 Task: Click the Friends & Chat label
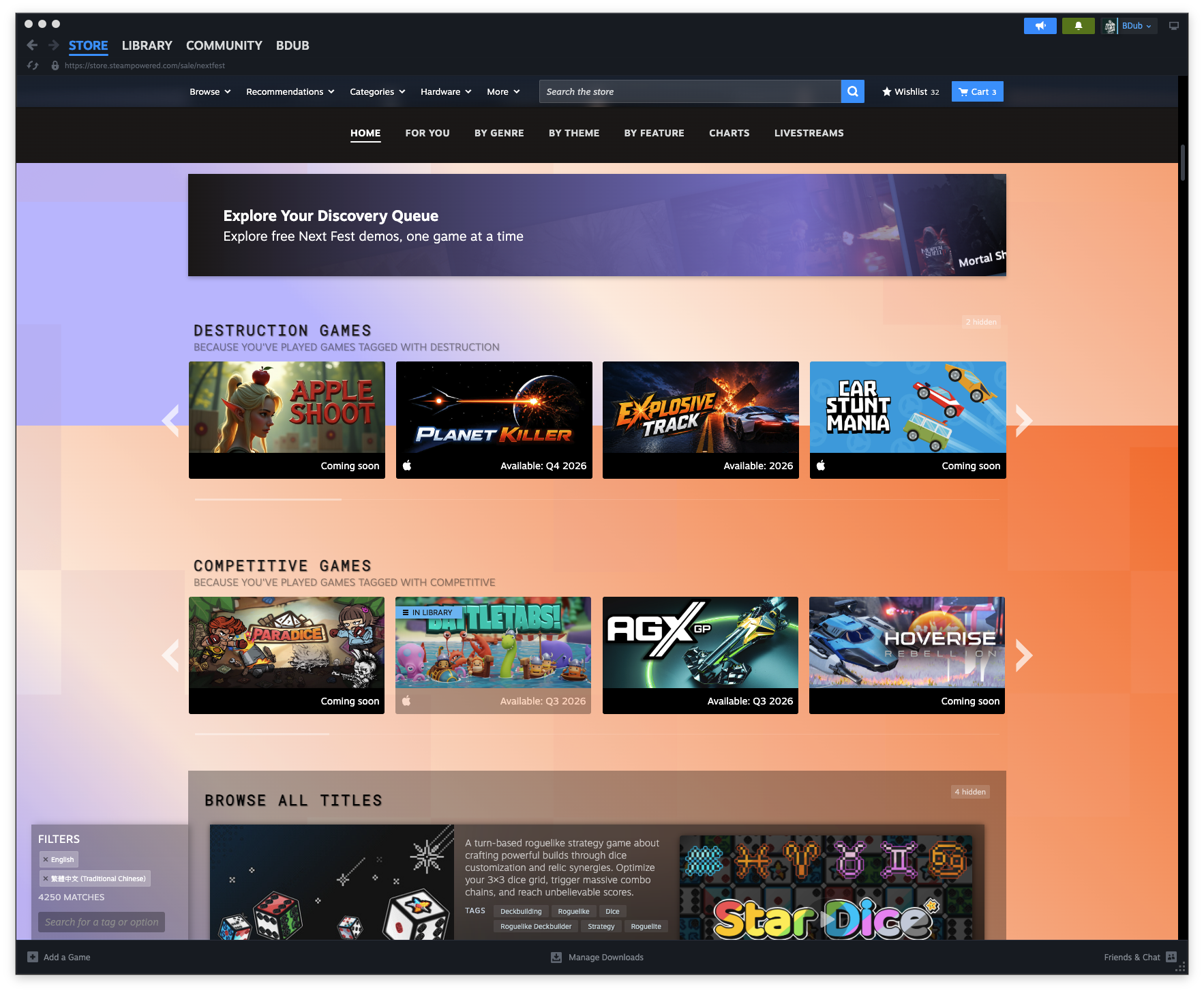(1132, 957)
